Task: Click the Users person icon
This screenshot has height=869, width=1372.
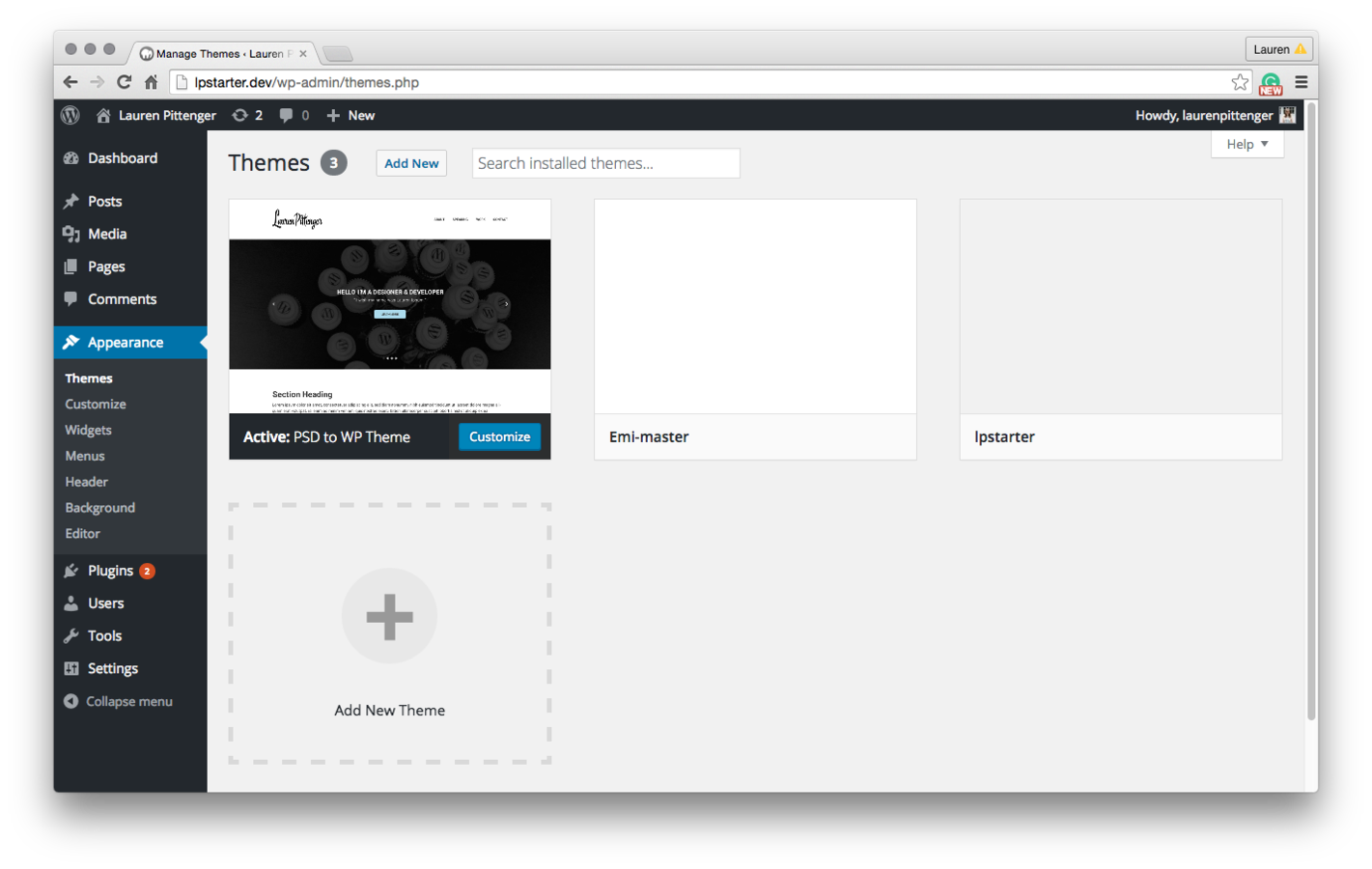Action: [70, 603]
